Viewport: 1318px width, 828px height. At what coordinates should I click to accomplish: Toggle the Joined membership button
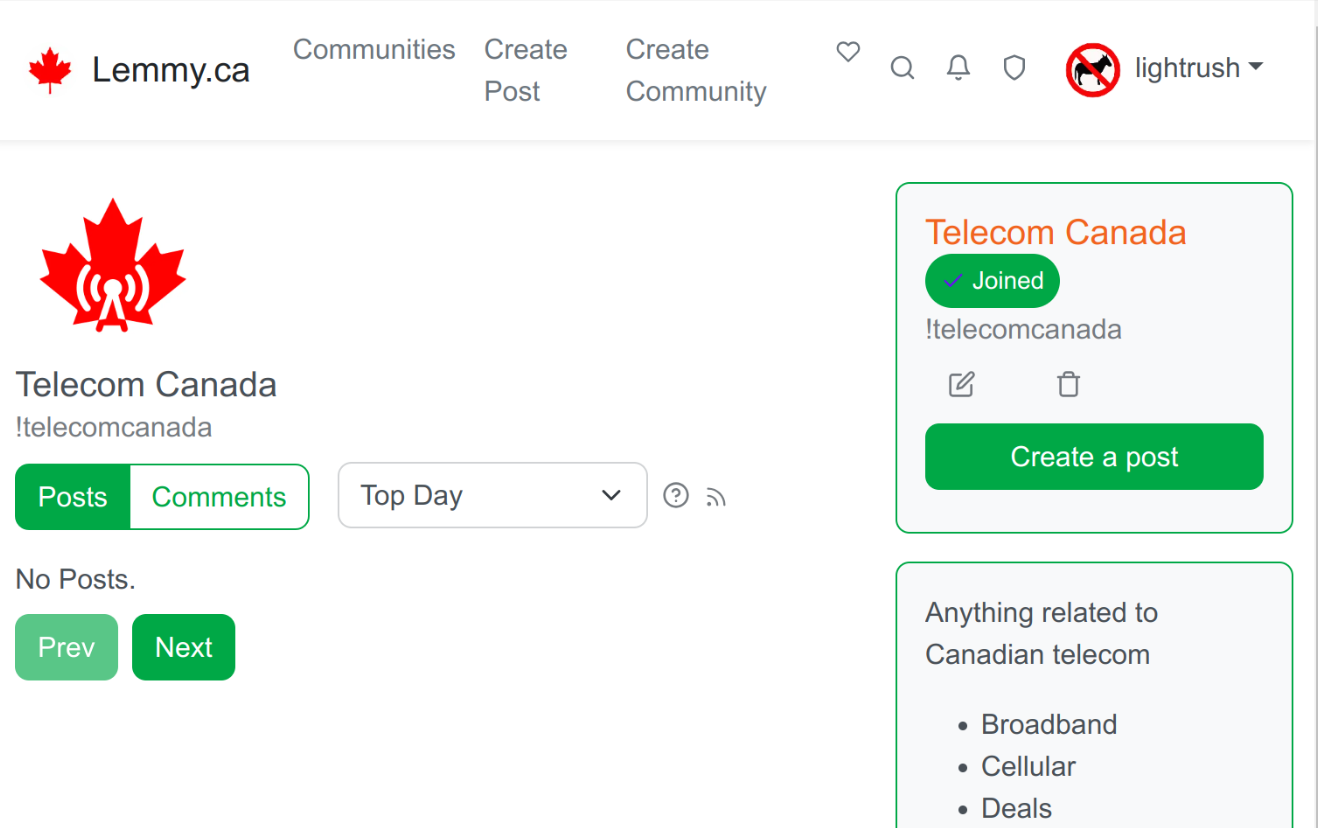tap(992, 281)
